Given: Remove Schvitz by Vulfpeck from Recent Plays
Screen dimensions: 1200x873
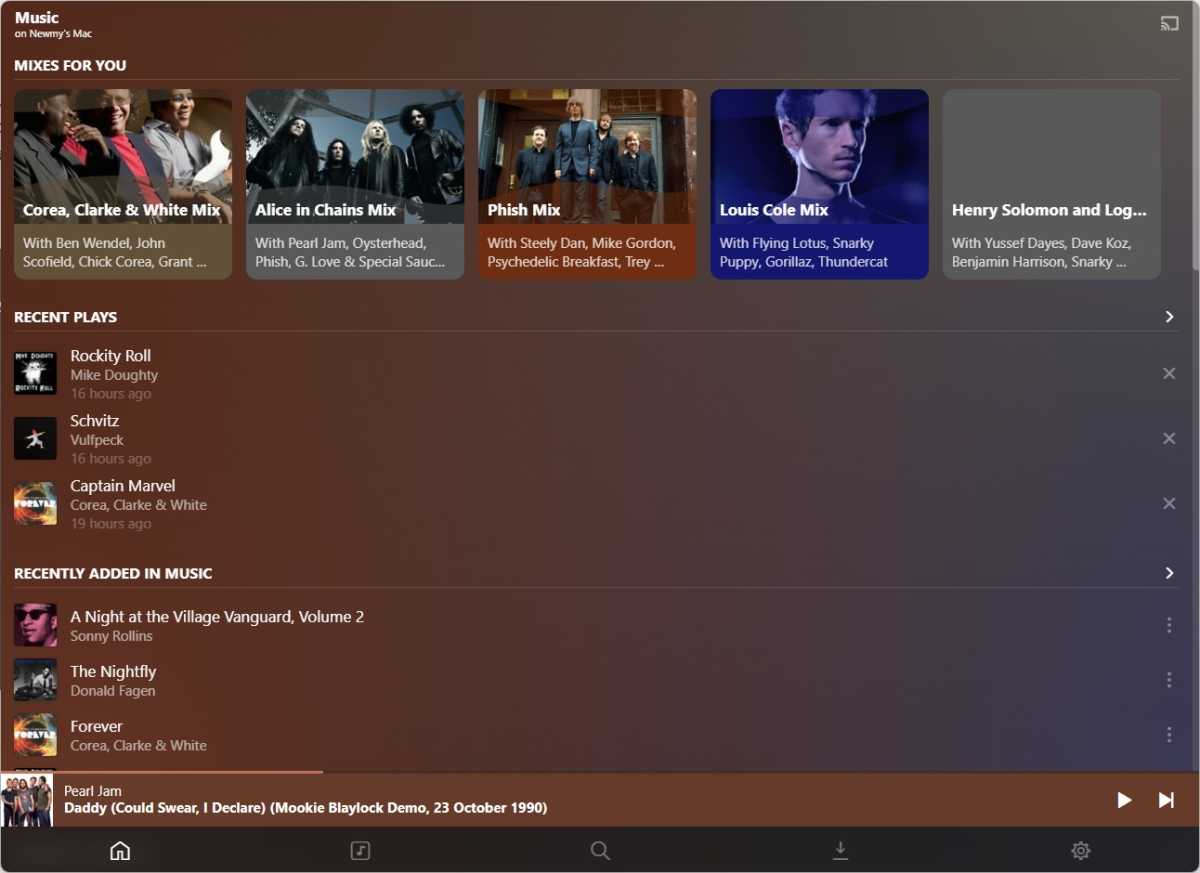Looking at the screenshot, I should pos(1169,438).
